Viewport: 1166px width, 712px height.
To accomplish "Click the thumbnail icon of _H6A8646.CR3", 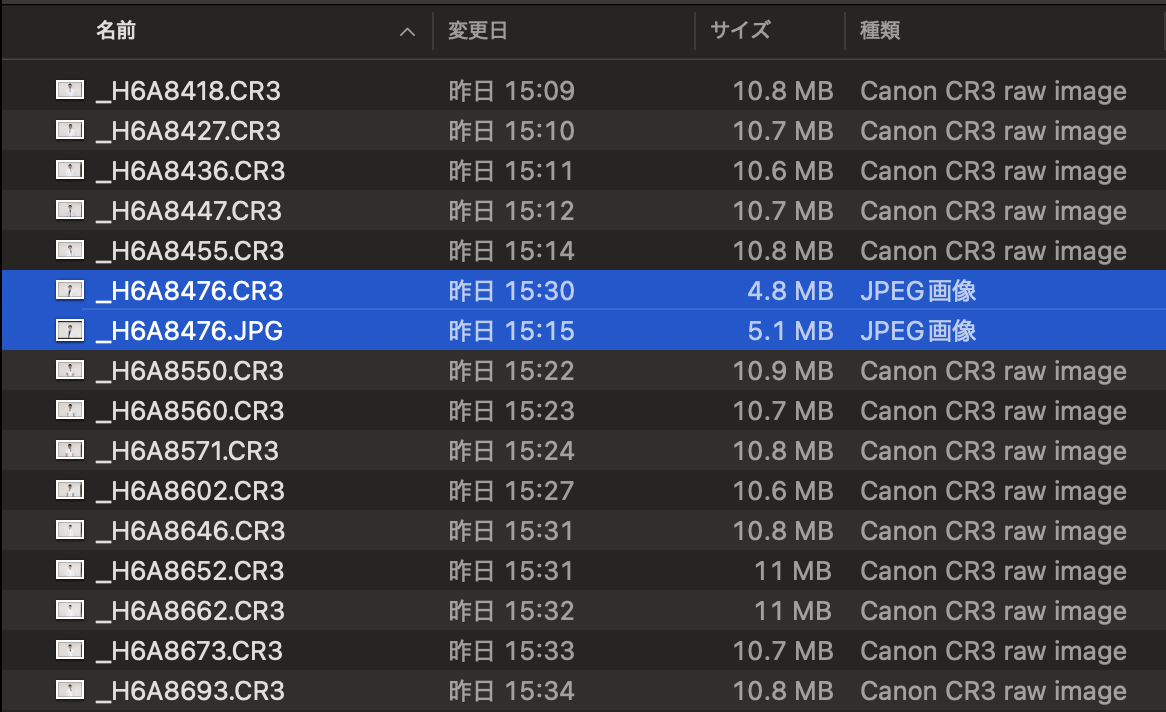I will coord(70,530).
